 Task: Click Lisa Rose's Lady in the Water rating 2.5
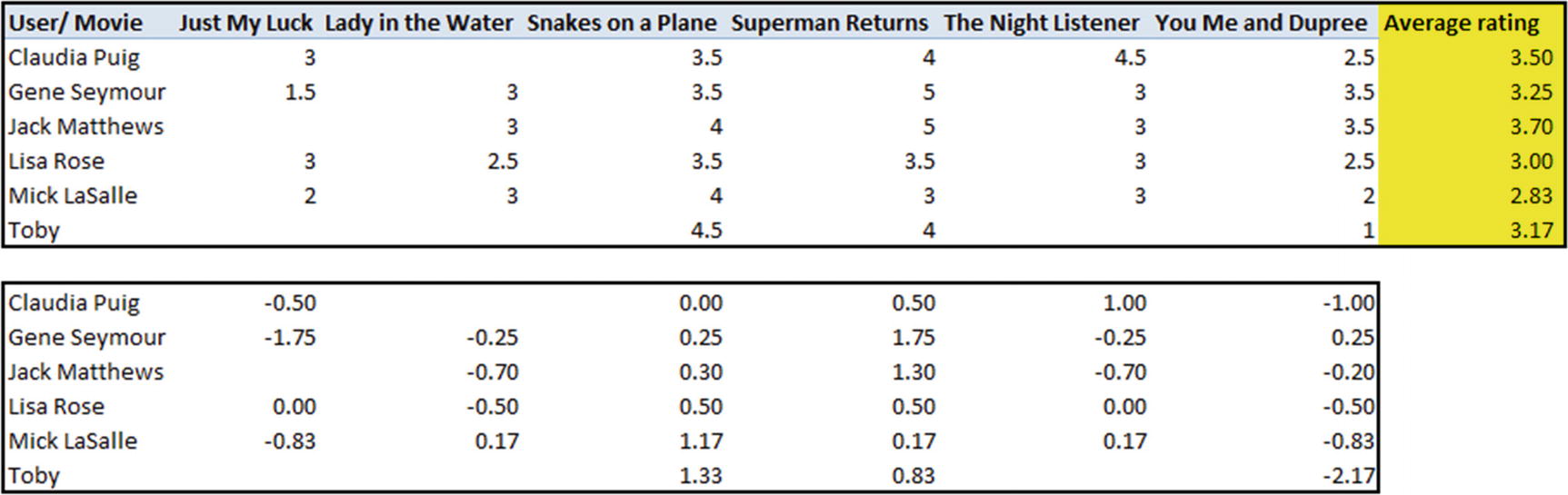[x=502, y=161]
